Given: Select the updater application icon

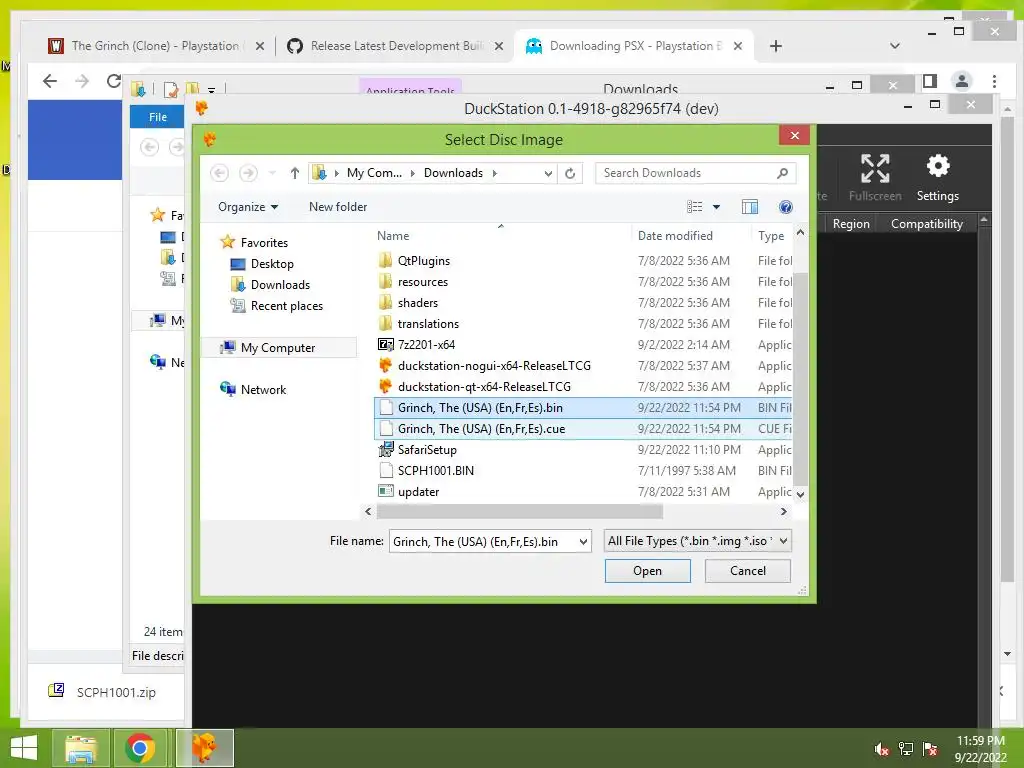Looking at the screenshot, I should (x=385, y=491).
